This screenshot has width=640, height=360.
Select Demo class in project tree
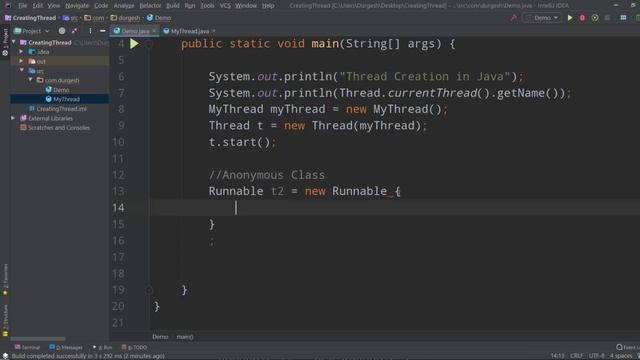(61, 90)
